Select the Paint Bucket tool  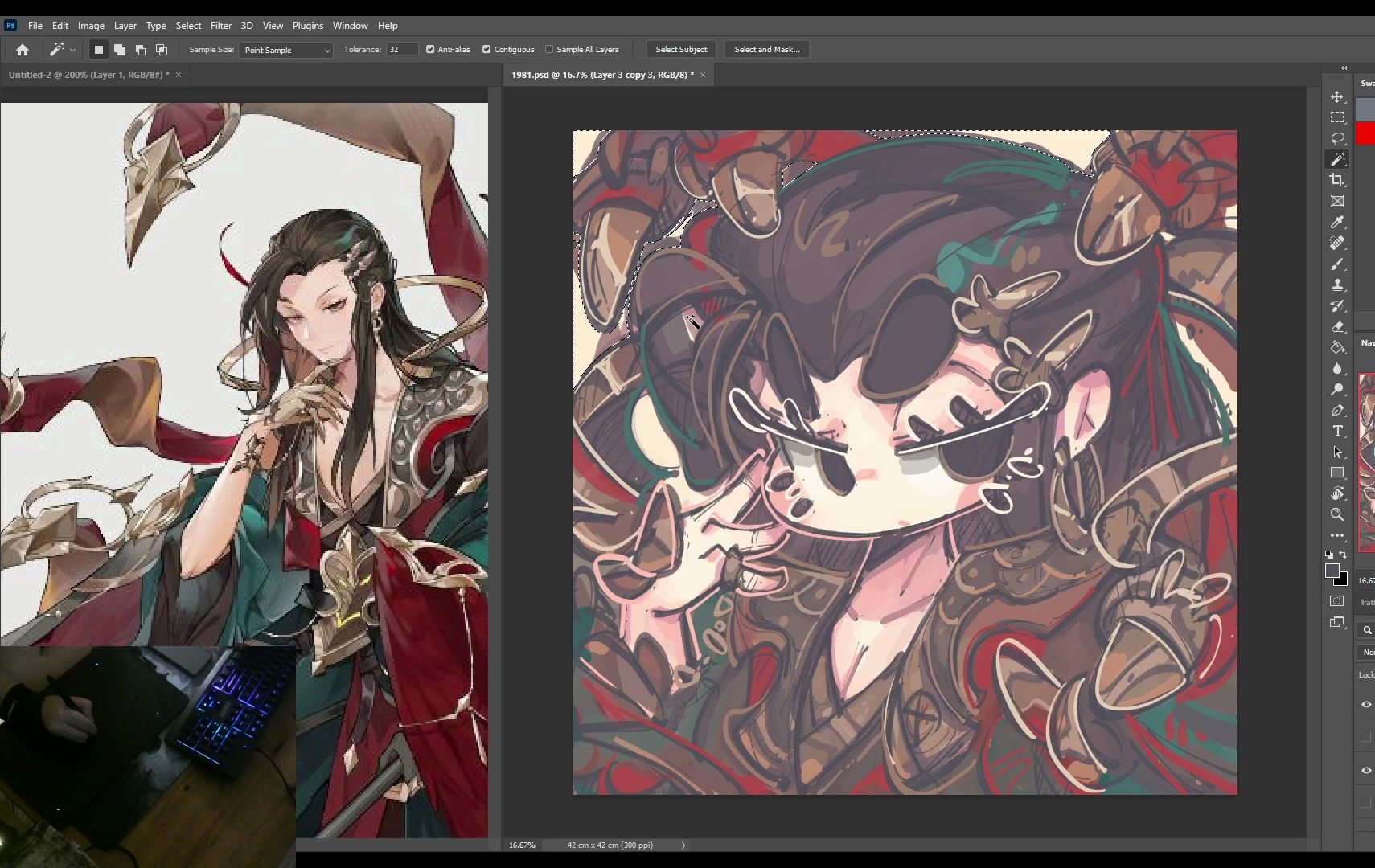(1337, 347)
